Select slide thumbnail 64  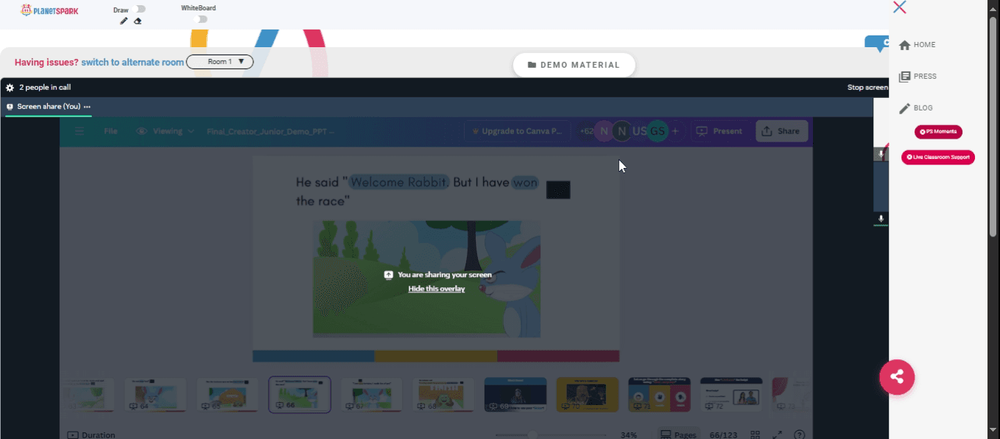point(155,394)
